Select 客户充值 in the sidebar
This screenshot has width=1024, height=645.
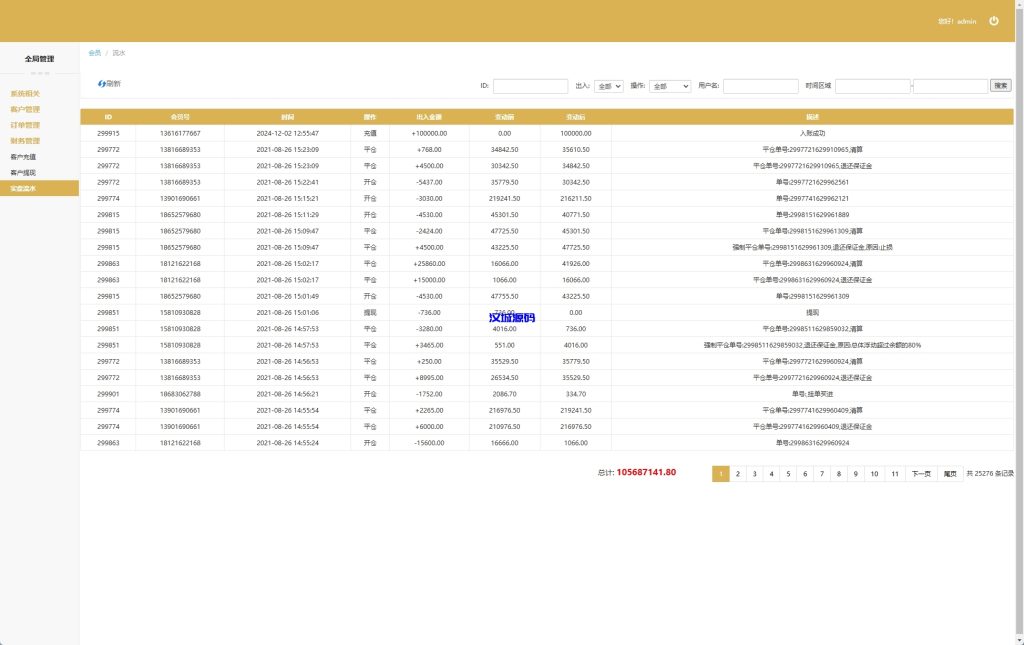click(x=25, y=156)
